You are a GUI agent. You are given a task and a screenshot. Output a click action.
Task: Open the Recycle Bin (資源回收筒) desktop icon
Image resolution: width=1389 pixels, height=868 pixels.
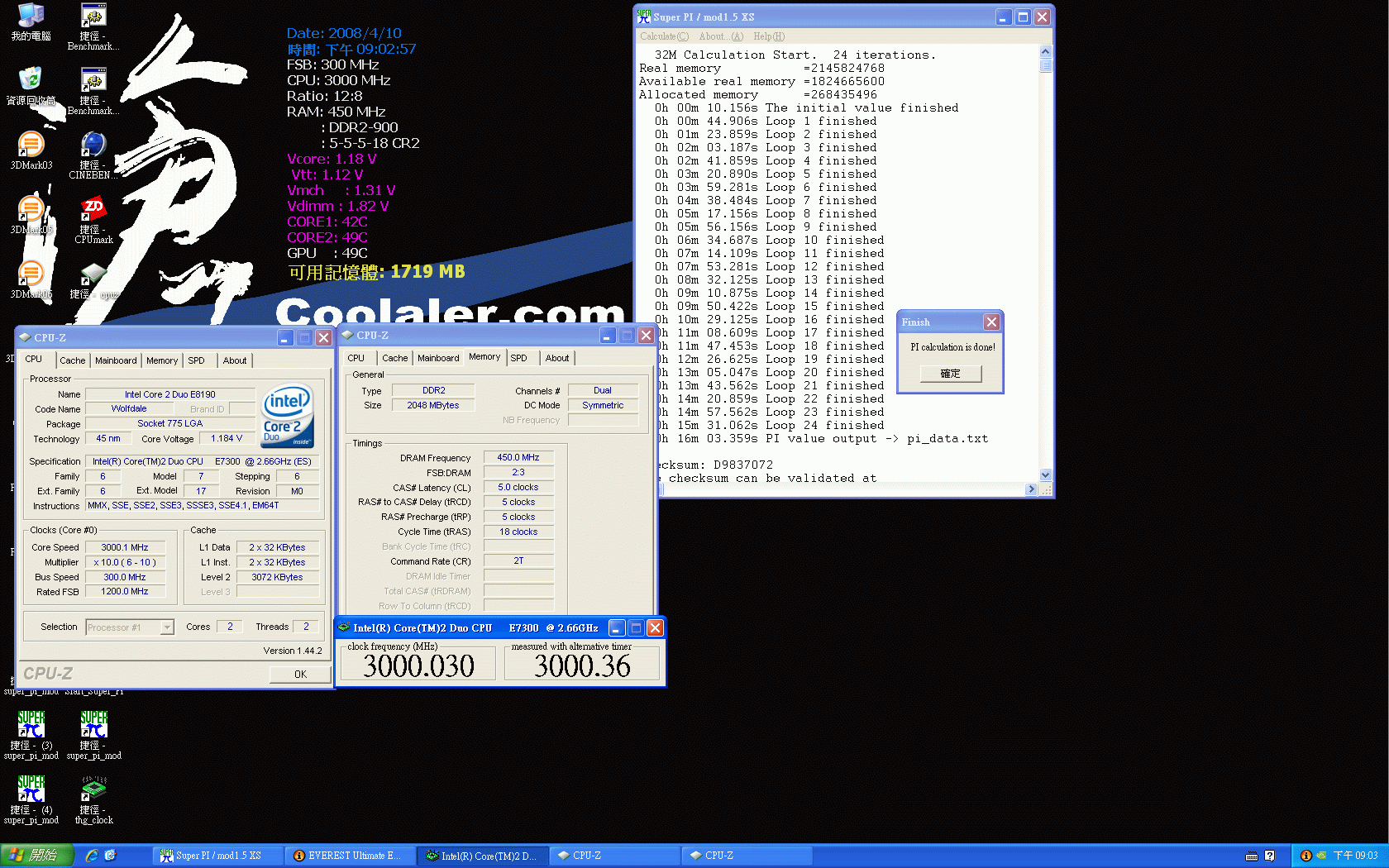(x=31, y=86)
